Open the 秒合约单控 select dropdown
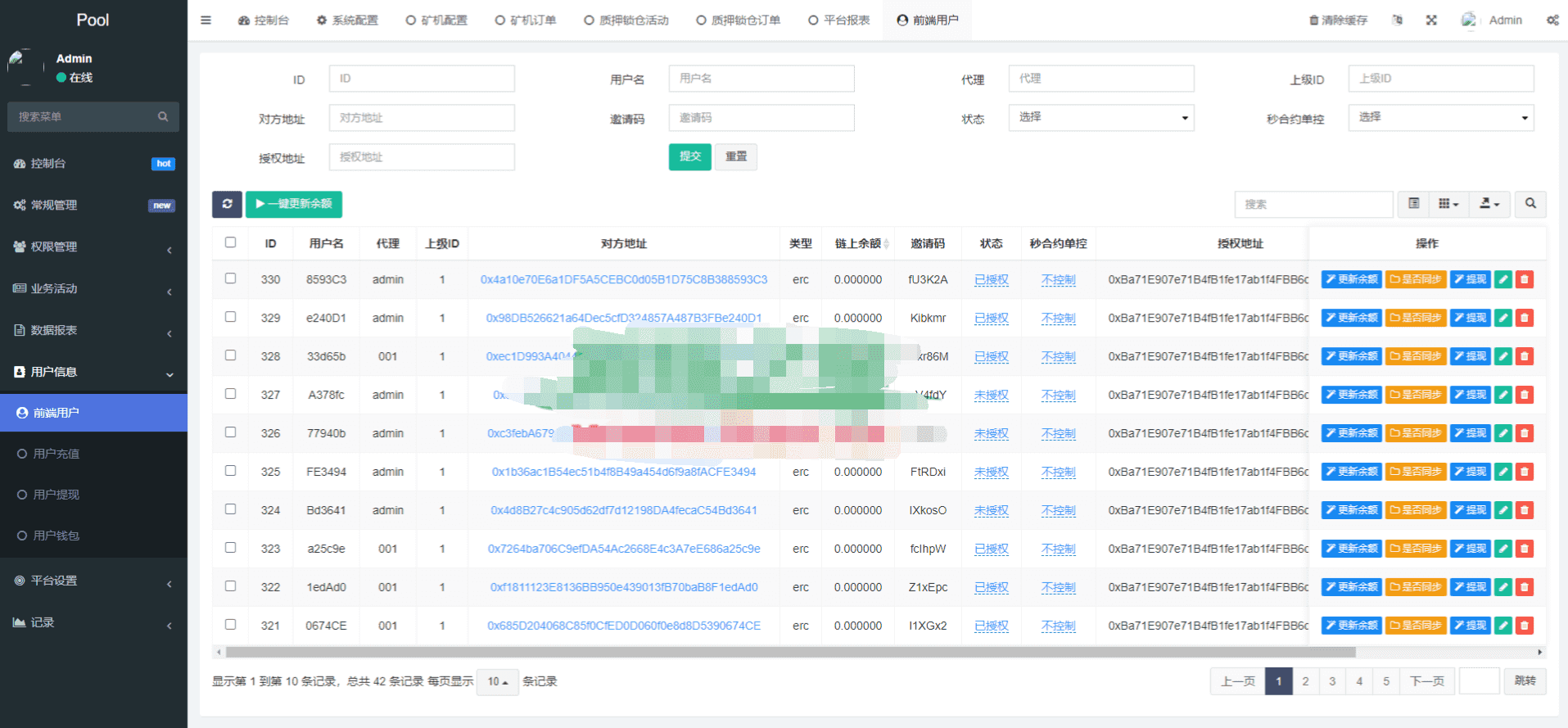The image size is (1568, 728). (x=1440, y=118)
